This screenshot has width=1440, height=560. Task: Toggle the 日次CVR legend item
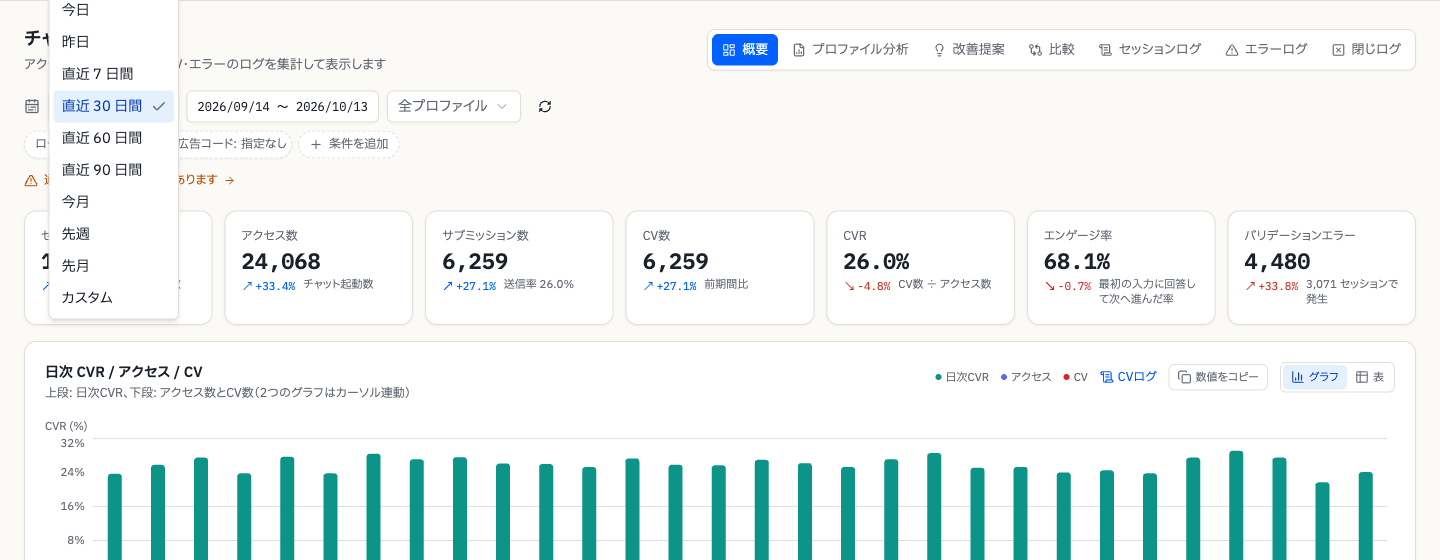962,377
